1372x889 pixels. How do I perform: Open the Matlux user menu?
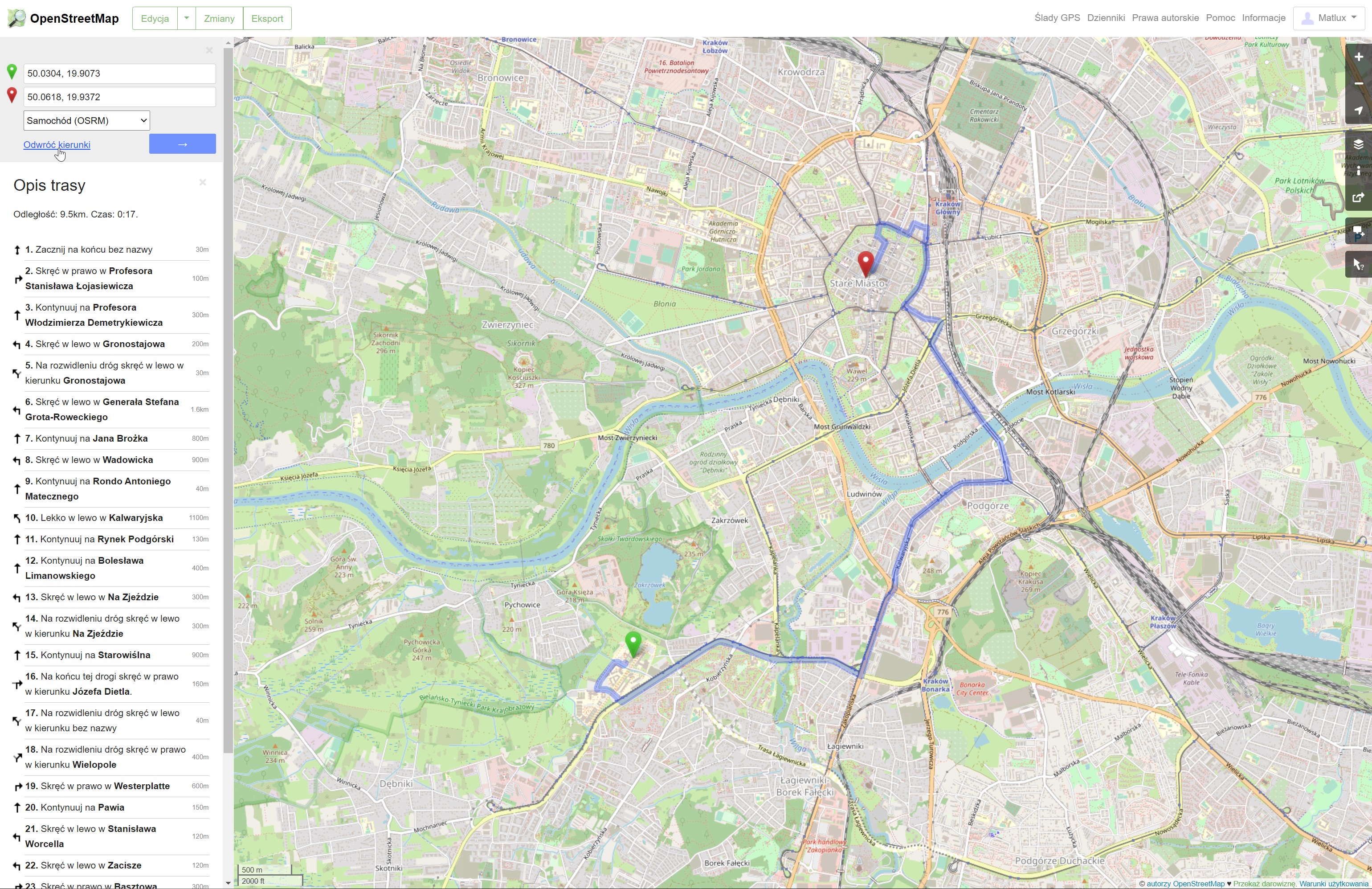[1329, 18]
